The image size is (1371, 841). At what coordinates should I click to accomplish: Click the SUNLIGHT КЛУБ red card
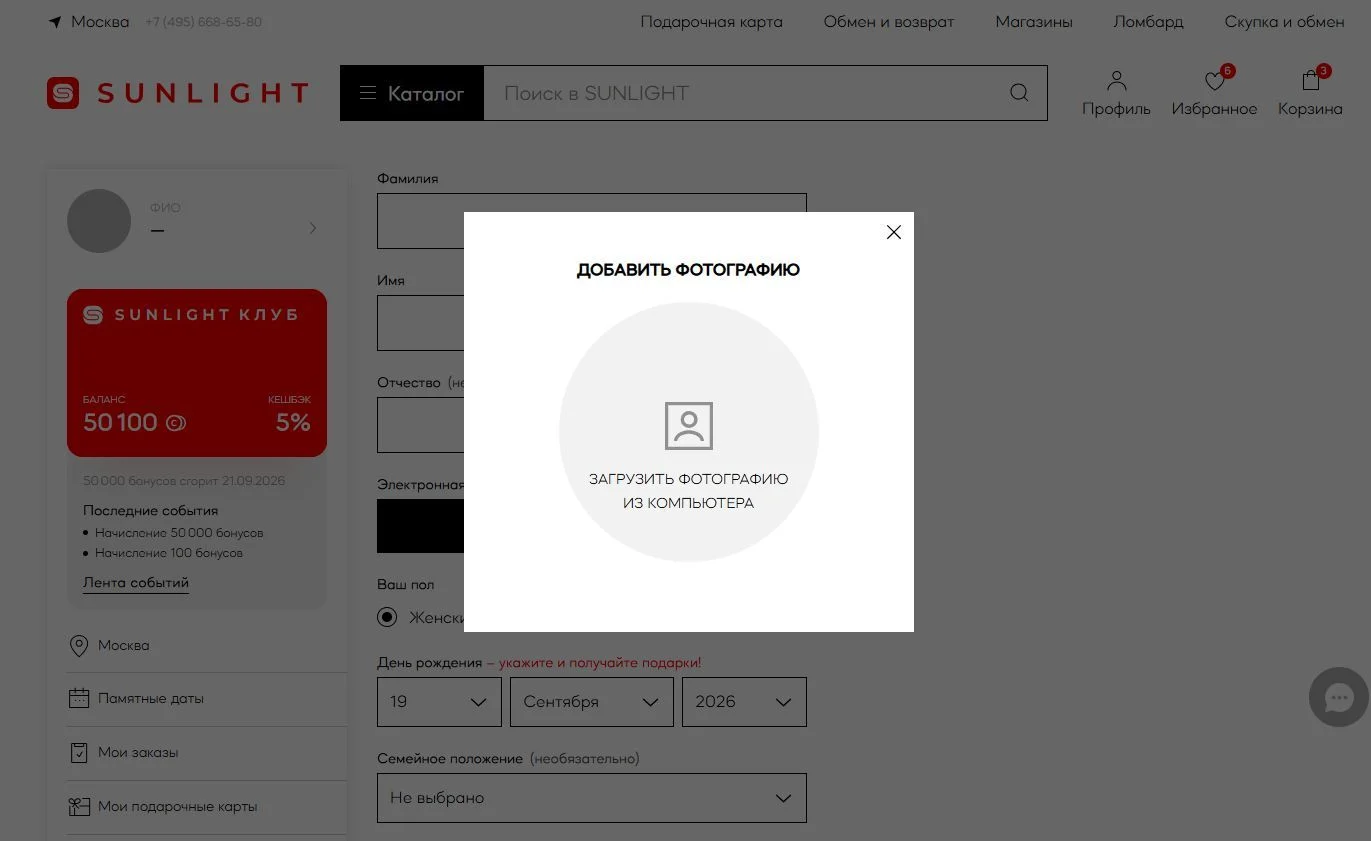[197, 373]
